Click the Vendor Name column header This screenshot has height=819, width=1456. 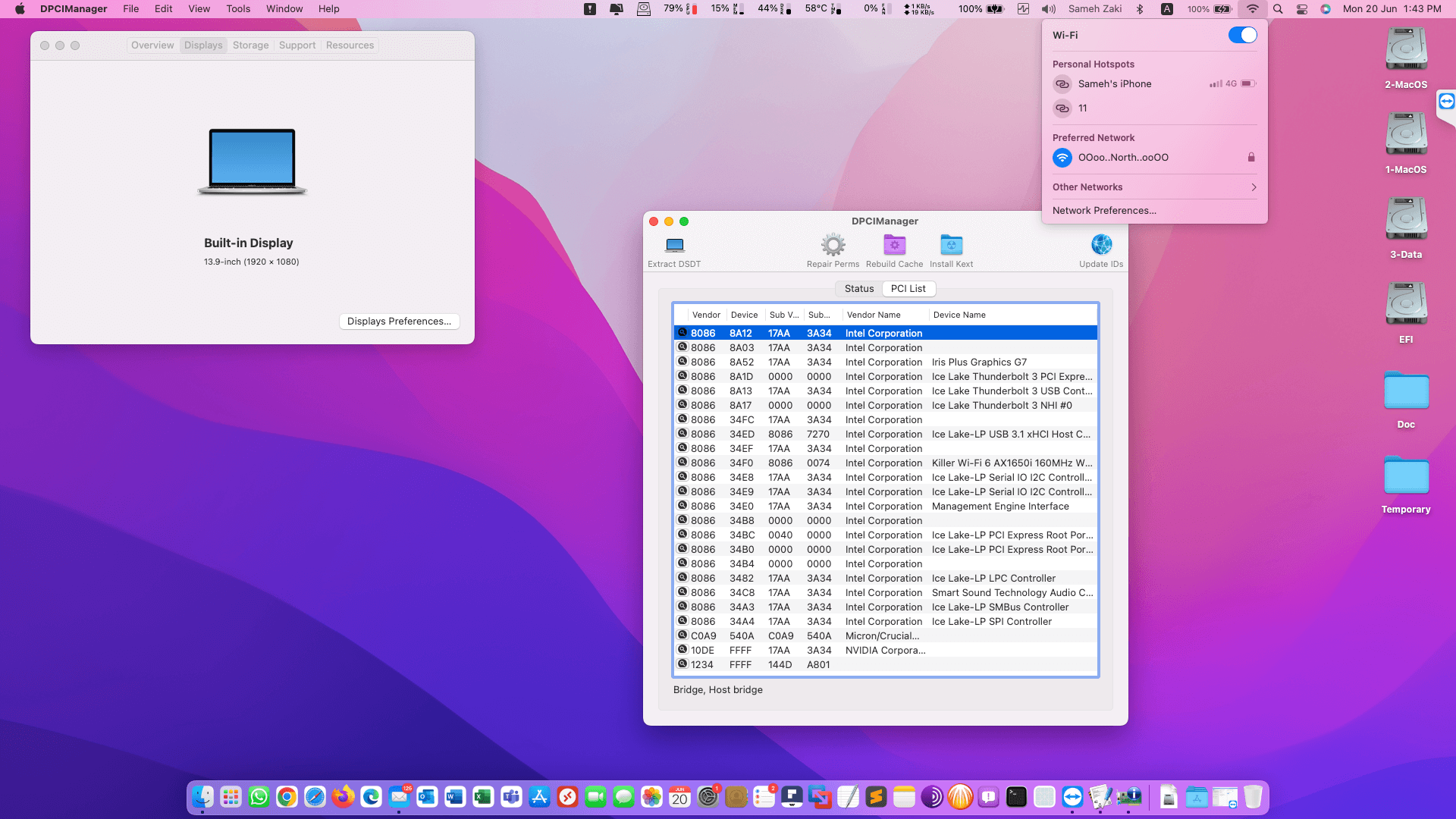coord(885,315)
